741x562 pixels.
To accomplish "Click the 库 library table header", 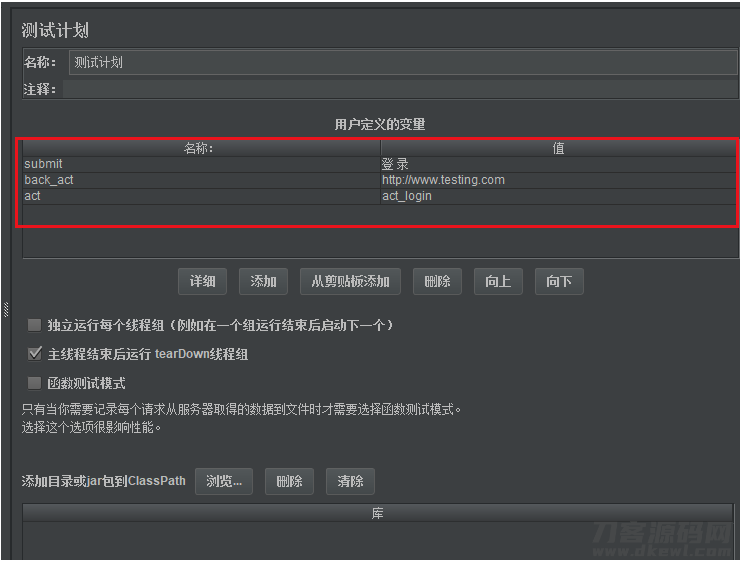I will click(x=377, y=513).
